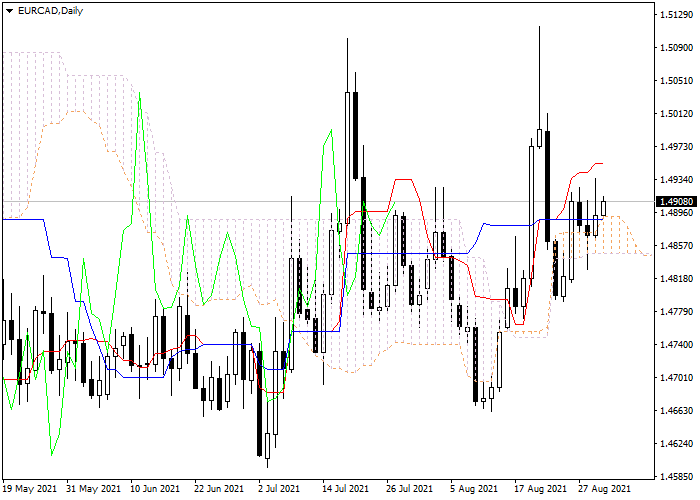Select price level 1.47010 on scale

click(676, 378)
